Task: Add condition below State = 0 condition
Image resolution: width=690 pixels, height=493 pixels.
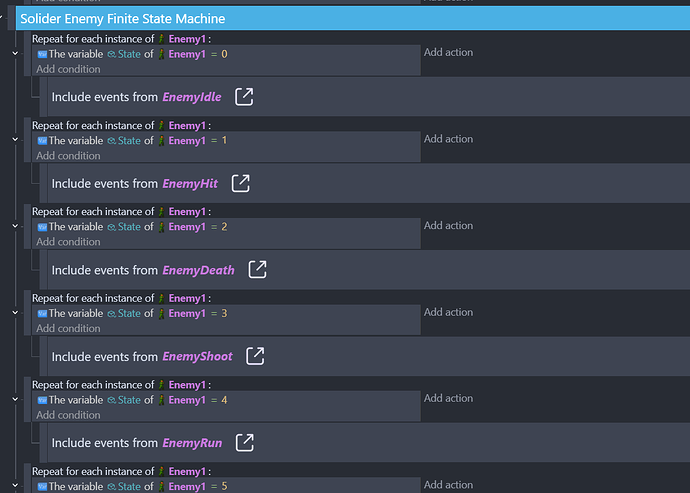Action: click(x=68, y=69)
